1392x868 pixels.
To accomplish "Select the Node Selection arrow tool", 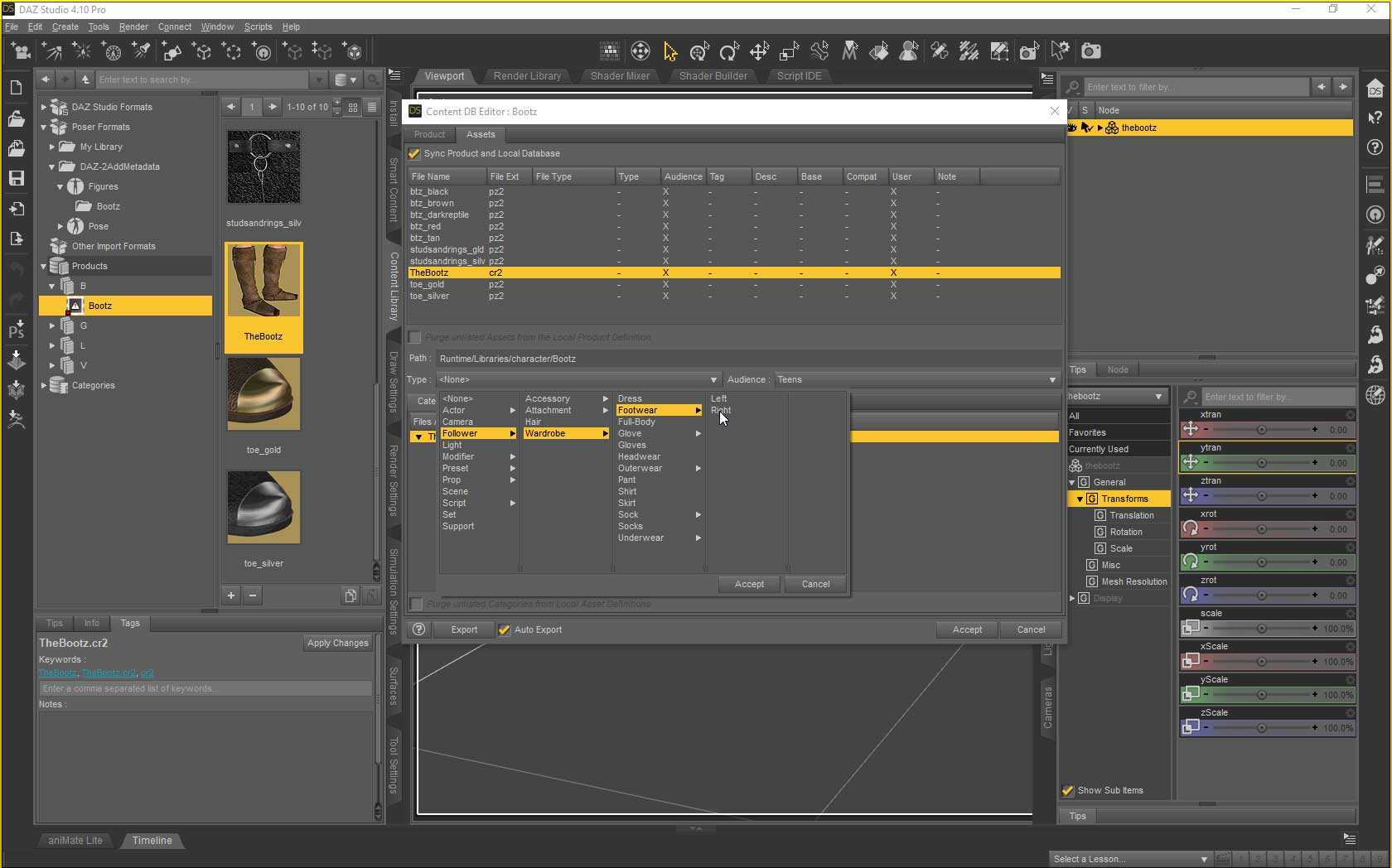I will pos(669,52).
